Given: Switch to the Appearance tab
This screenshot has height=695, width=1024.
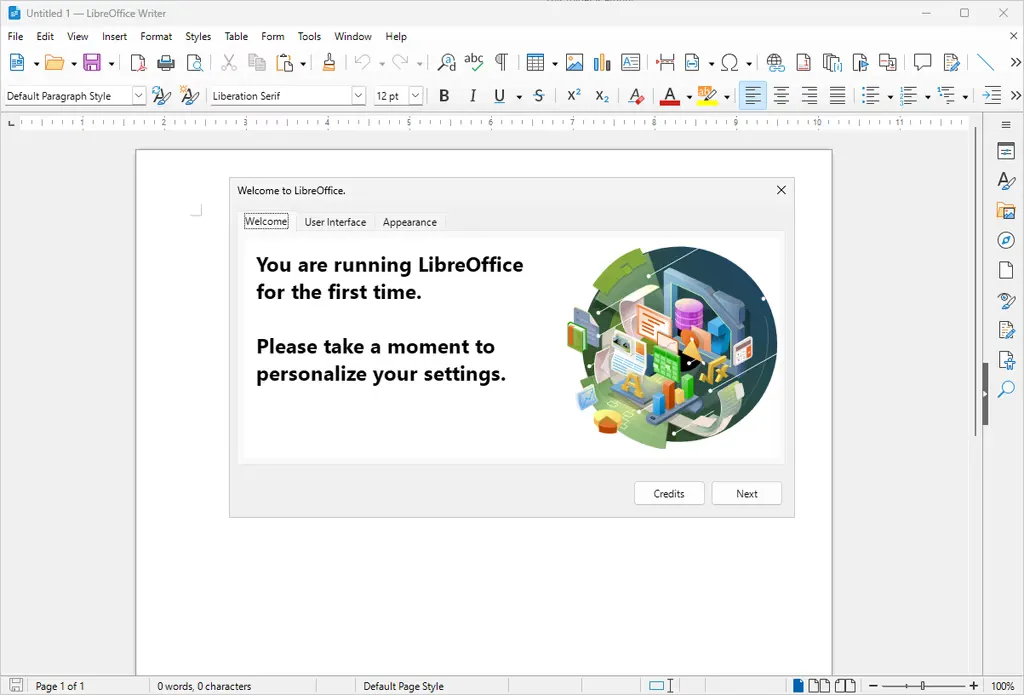Looking at the screenshot, I should tap(409, 222).
